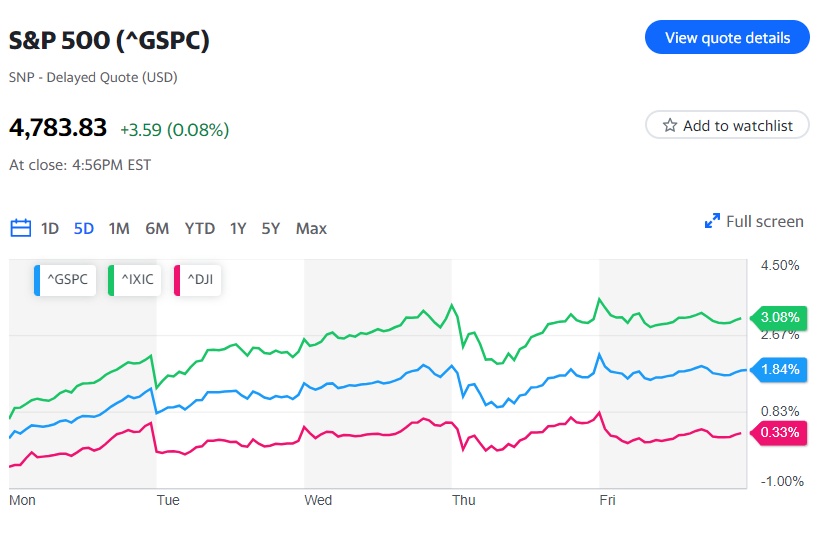Click the calendar date range icon
This screenshot has height=542, width=820.
20,228
